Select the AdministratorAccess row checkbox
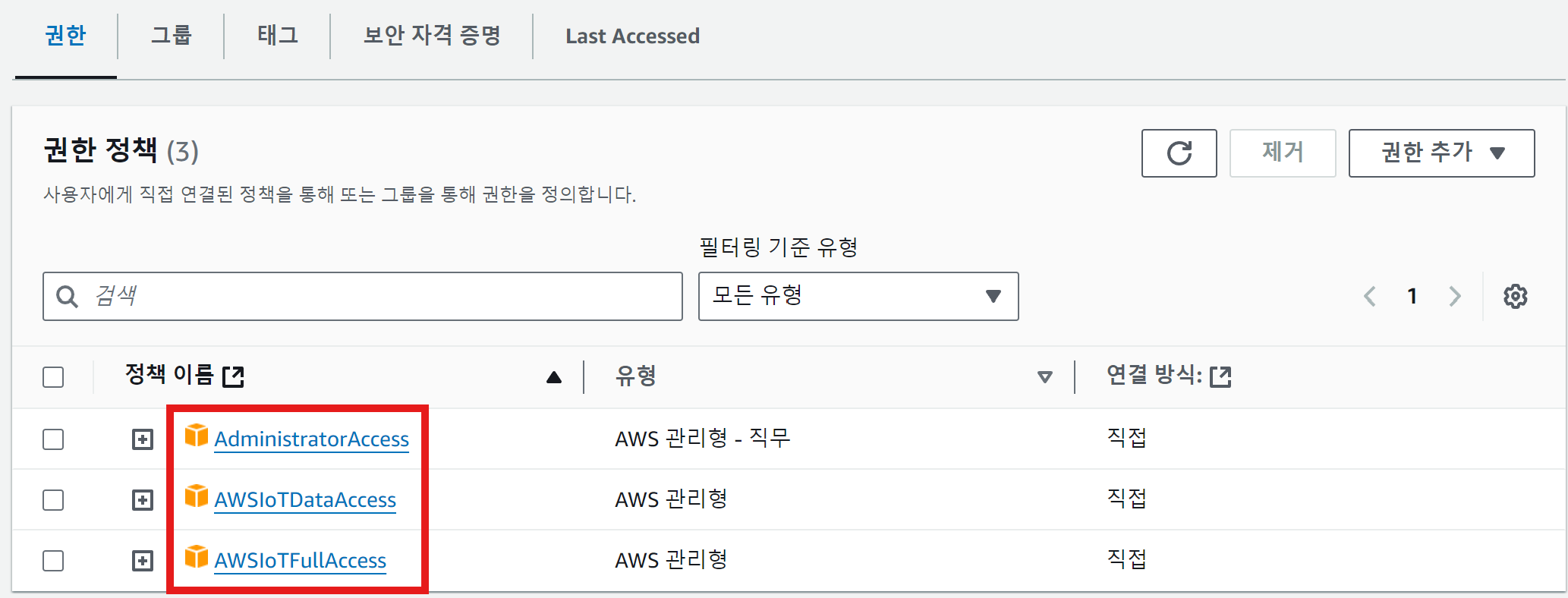This screenshot has width=1568, height=598. tap(53, 439)
